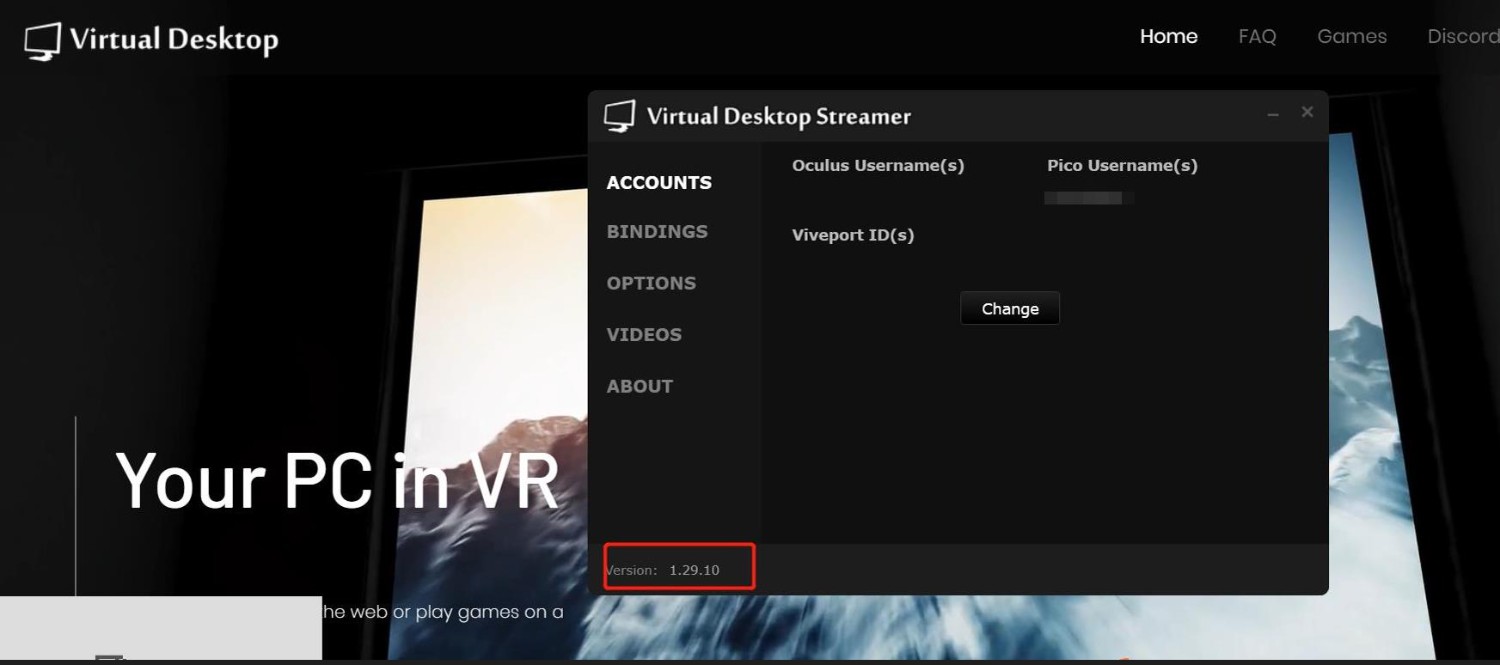
Task: Click the Pico Username(s) label
Action: 1122,166
